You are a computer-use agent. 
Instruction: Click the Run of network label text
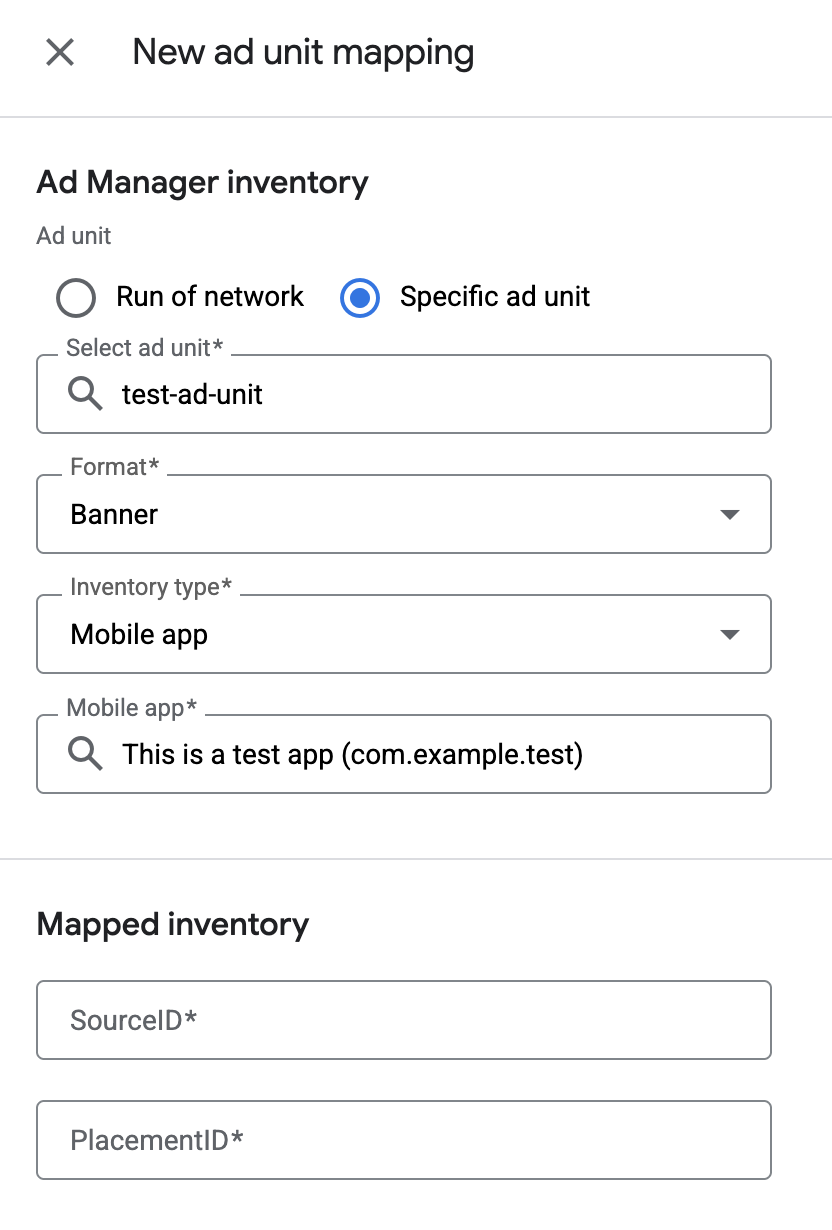point(210,297)
